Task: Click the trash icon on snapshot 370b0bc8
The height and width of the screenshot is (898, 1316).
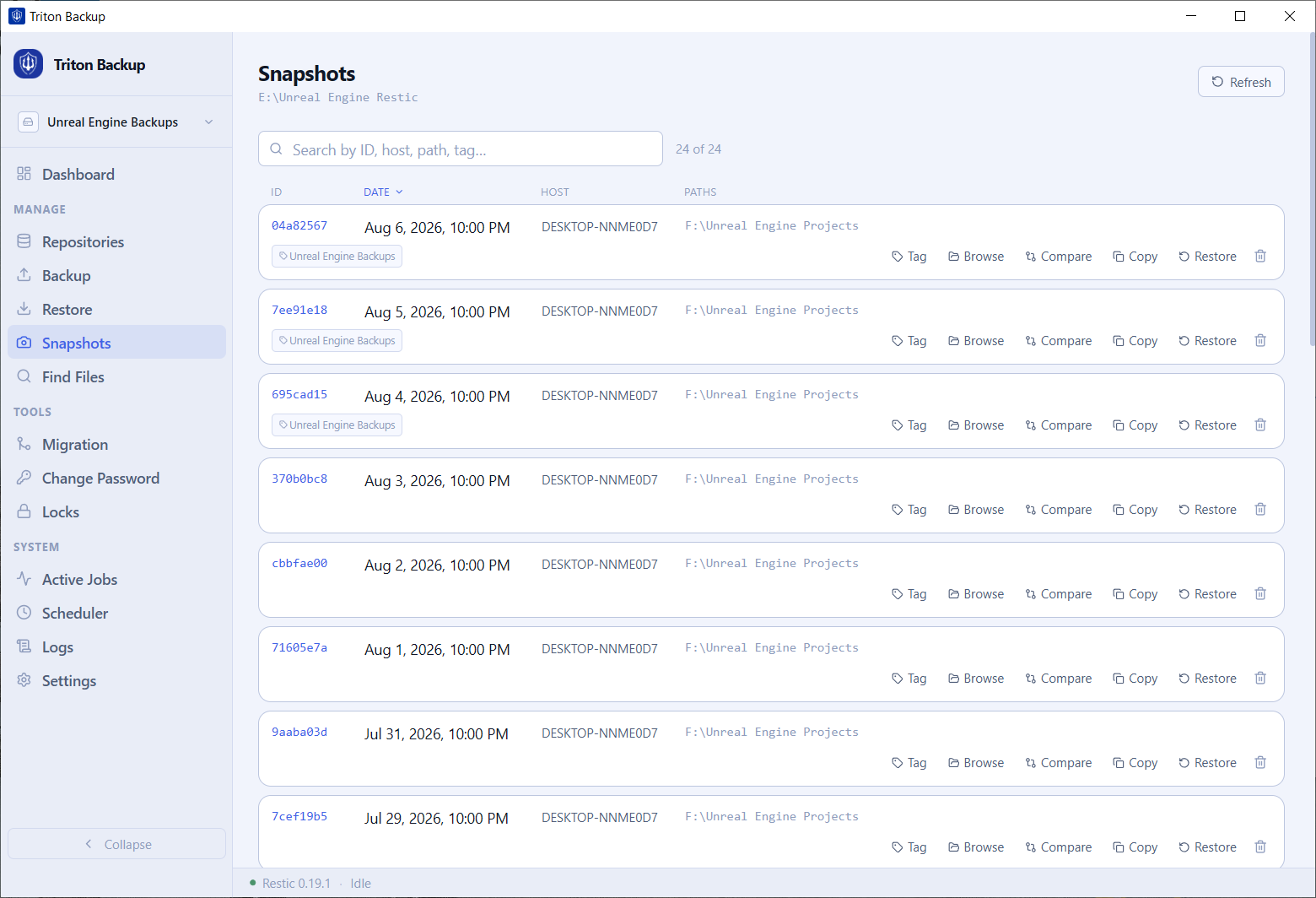Action: pos(1260,509)
